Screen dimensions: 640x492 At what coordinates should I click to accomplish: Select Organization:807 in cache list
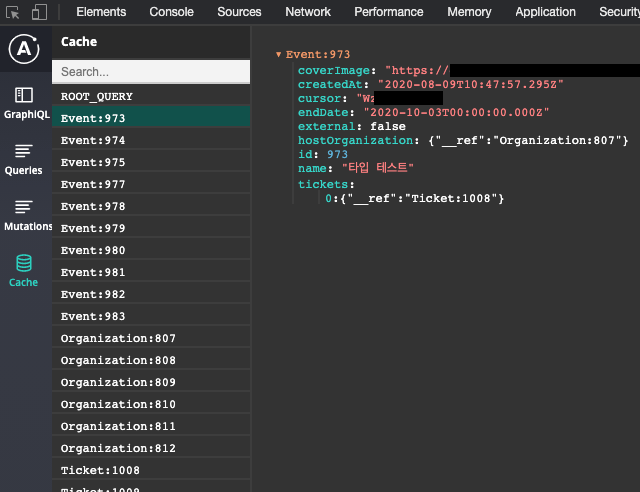pyautogui.click(x=151, y=339)
